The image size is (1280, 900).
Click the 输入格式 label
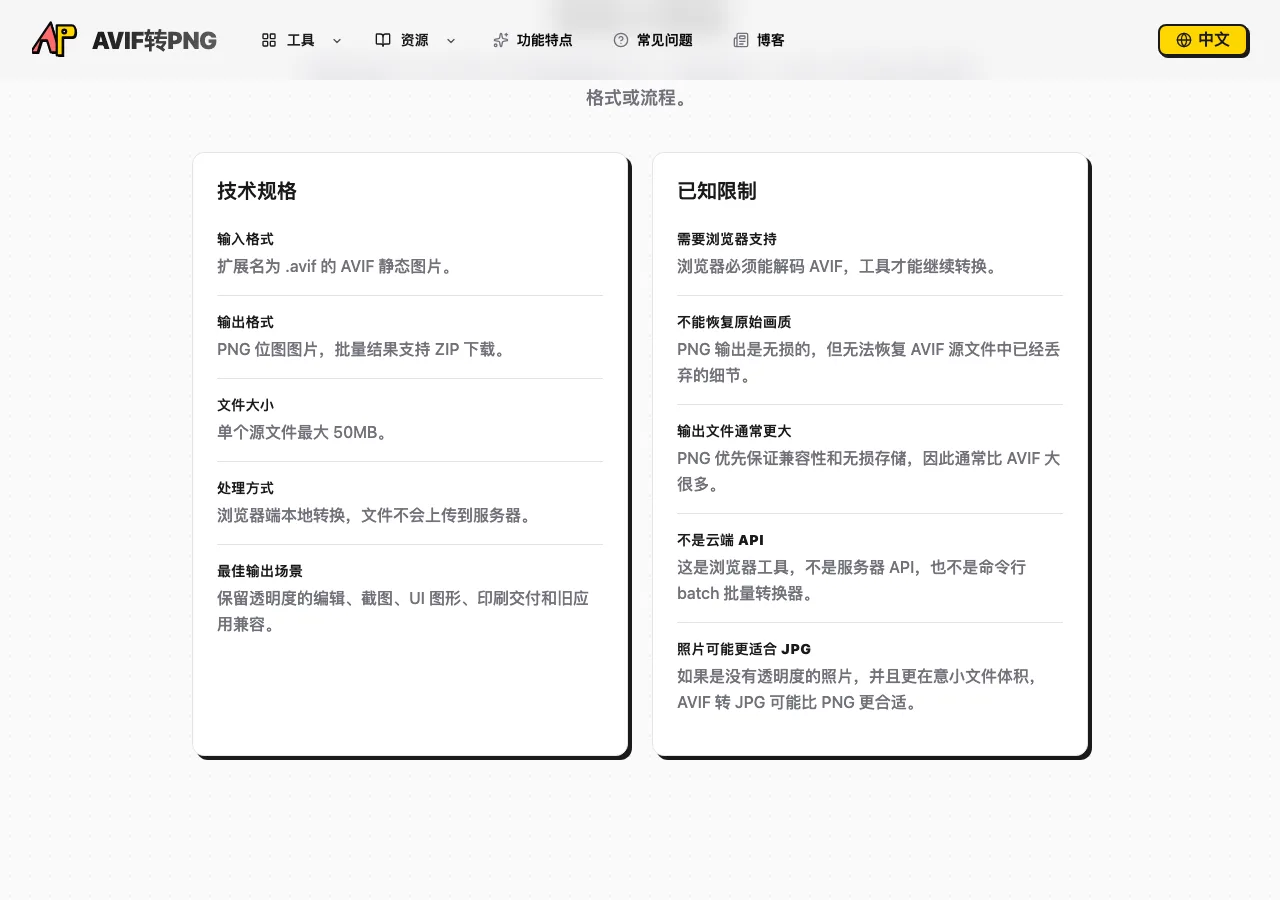point(245,239)
